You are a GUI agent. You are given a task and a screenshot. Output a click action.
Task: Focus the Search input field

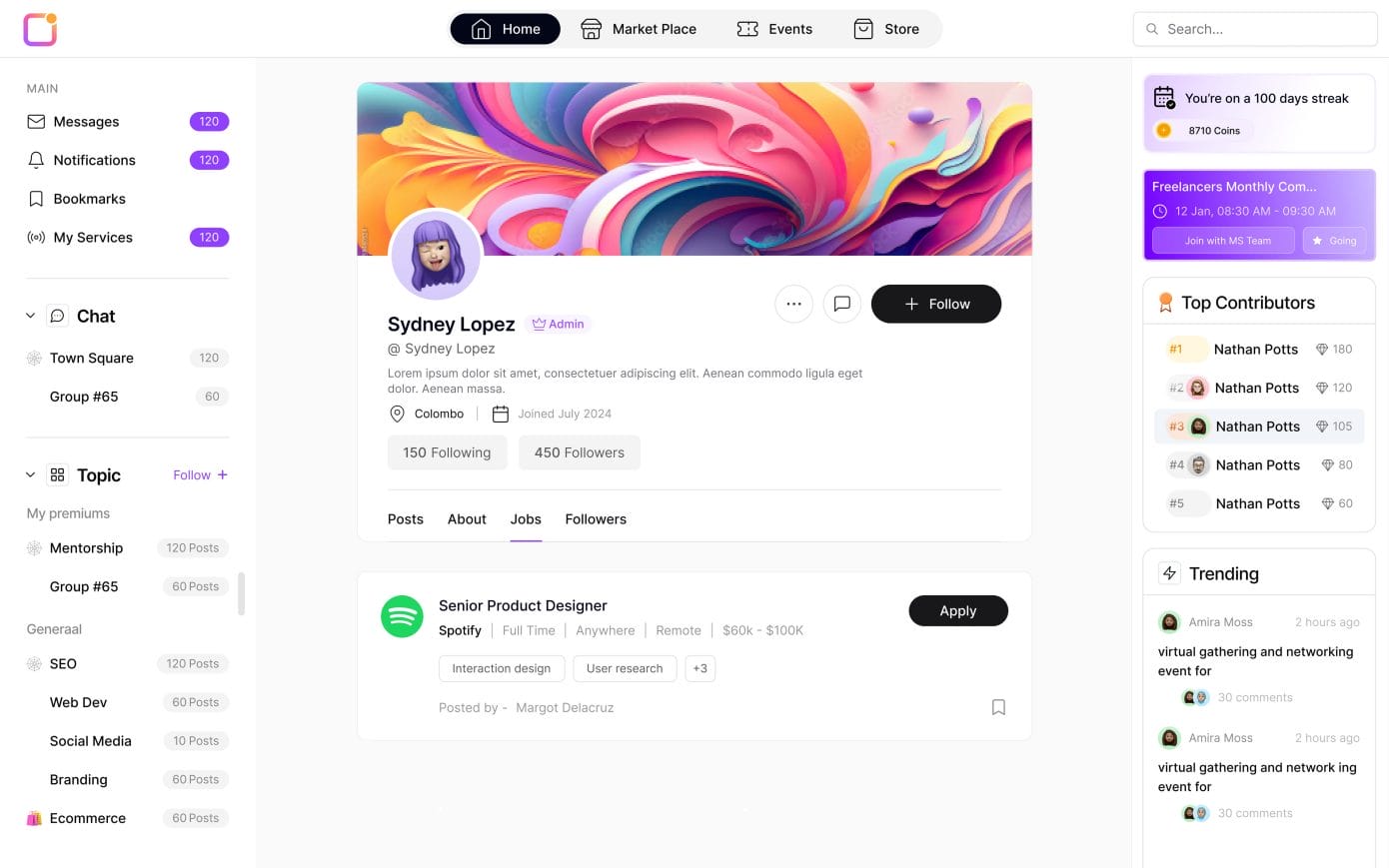[x=1255, y=29]
